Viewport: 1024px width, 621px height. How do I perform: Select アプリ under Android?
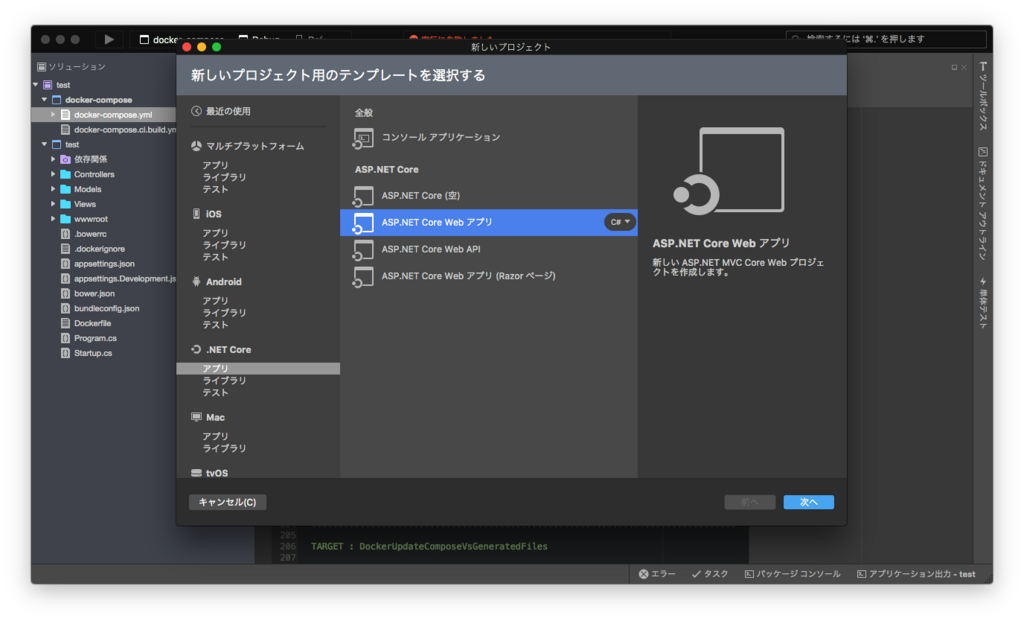[216, 301]
